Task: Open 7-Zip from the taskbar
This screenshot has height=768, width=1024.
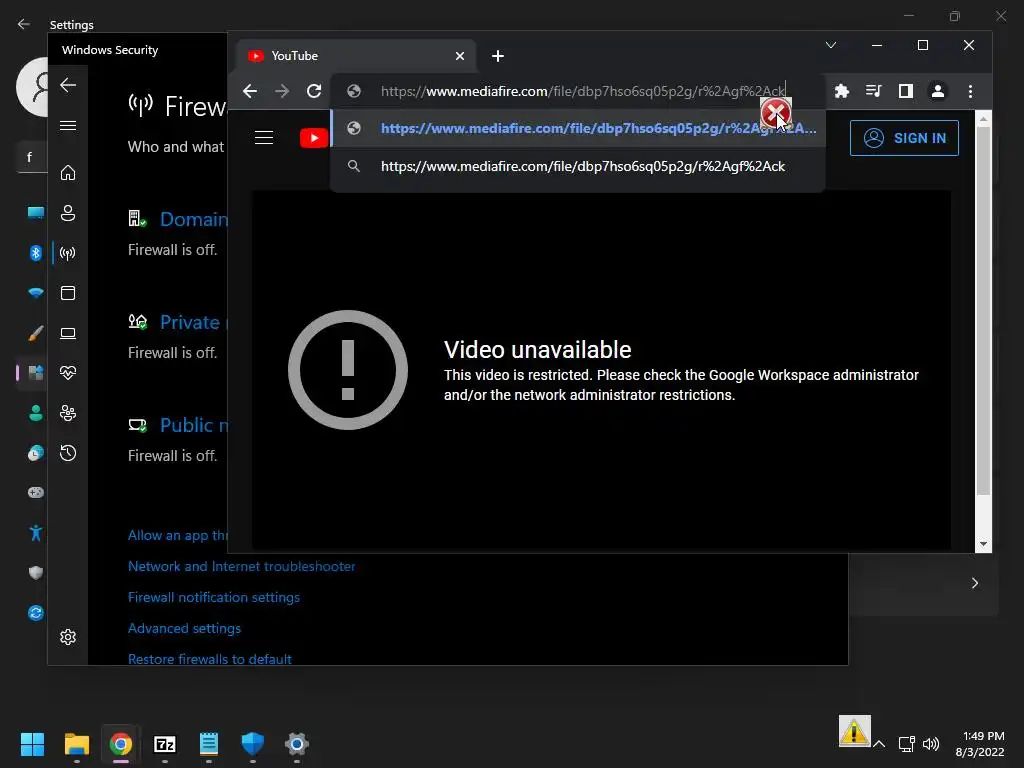Action: coord(165,744)
